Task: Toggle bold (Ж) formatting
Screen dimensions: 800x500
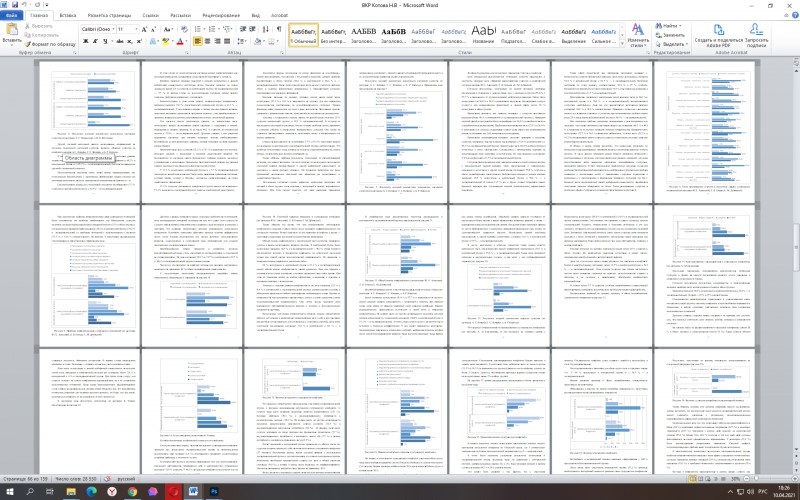Action: (x=85, y=41)
